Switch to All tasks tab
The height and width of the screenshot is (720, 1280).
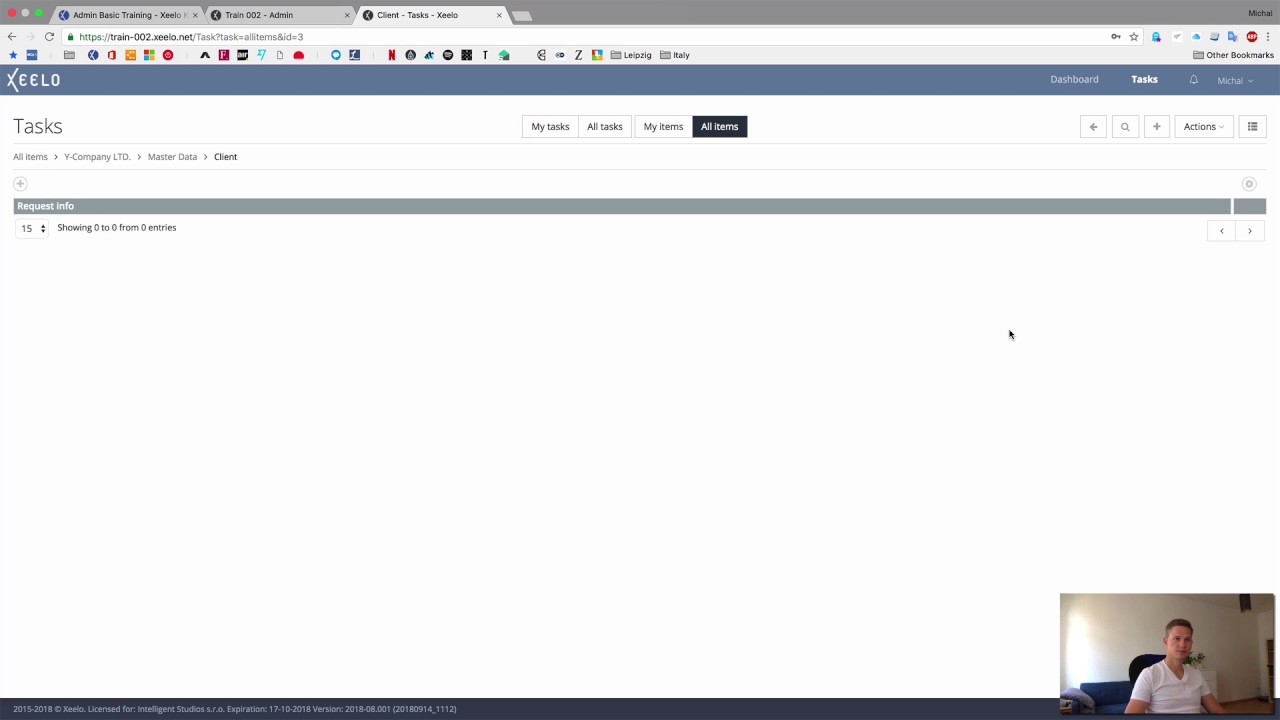click(604, 127)
